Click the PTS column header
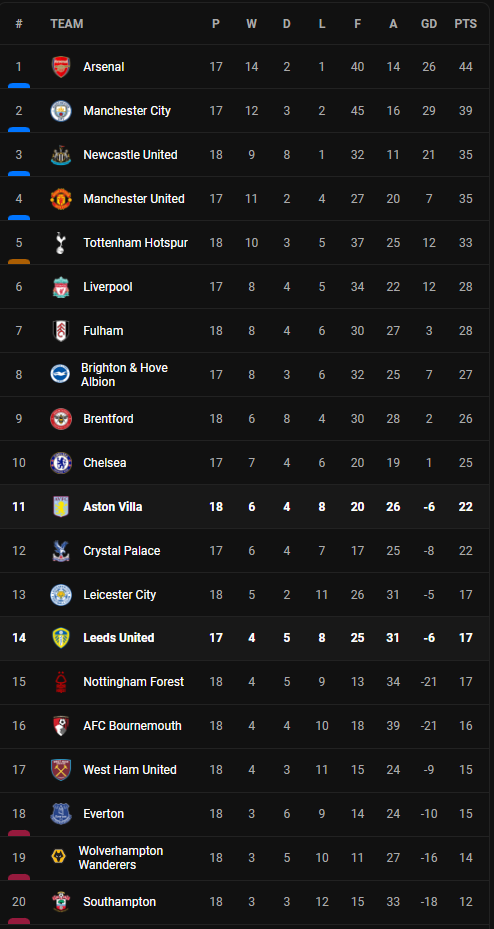The width and height of the screenshot is (494, 929). coord(466,24)
